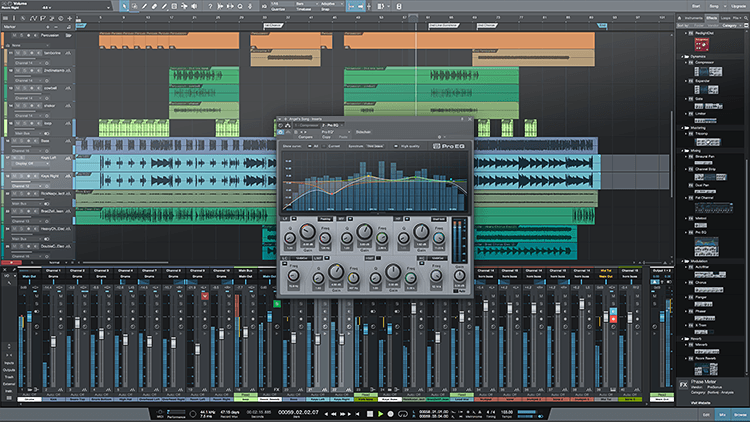Open the Files browser tab

coord(737,18)
